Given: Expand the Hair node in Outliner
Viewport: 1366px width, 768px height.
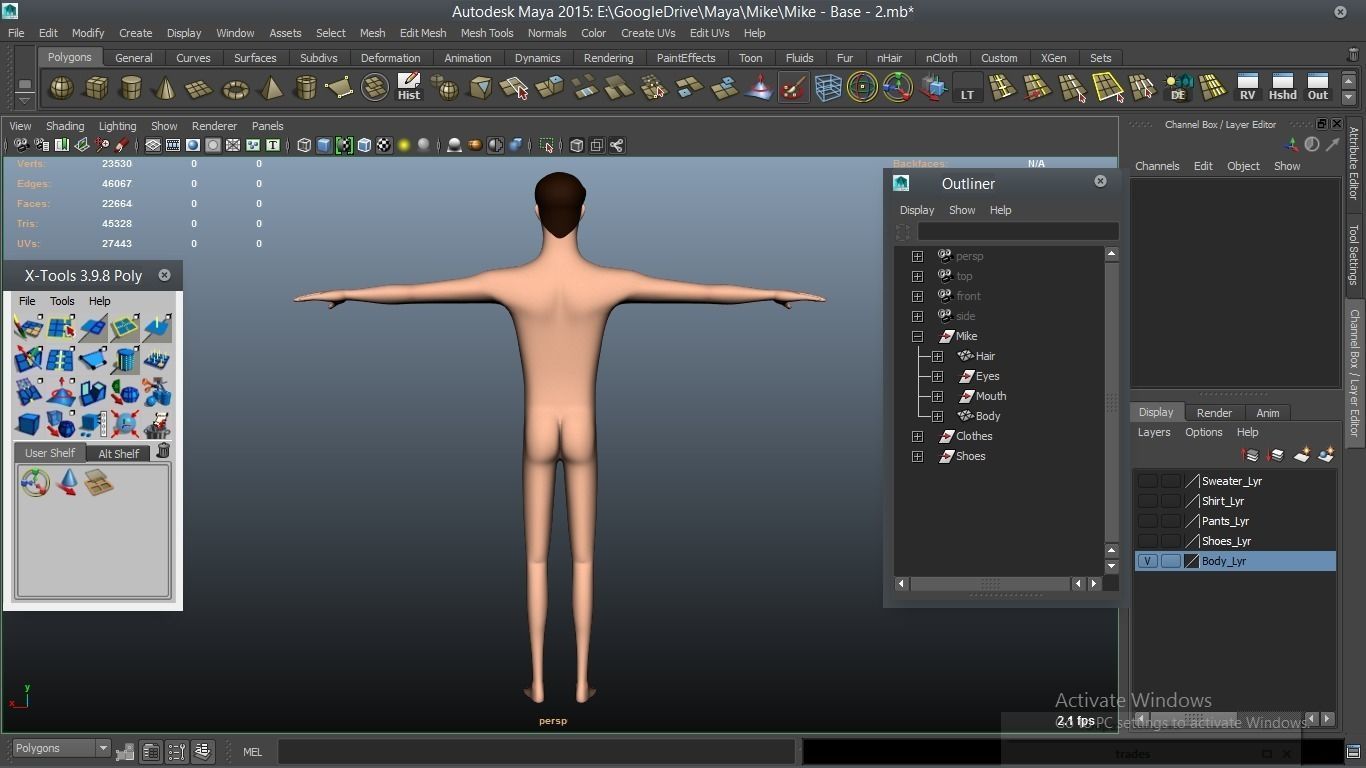Looking at the screenshot, I should coord(937,356).
